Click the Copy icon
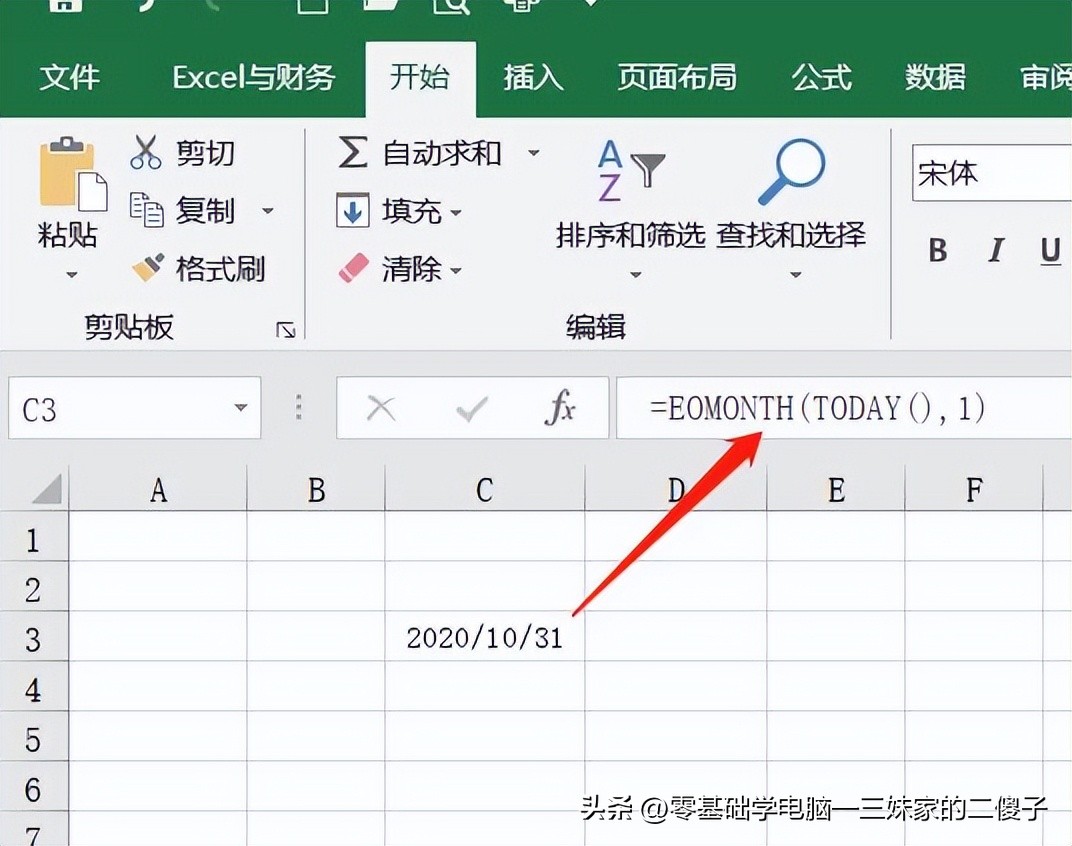 point(147,210)
